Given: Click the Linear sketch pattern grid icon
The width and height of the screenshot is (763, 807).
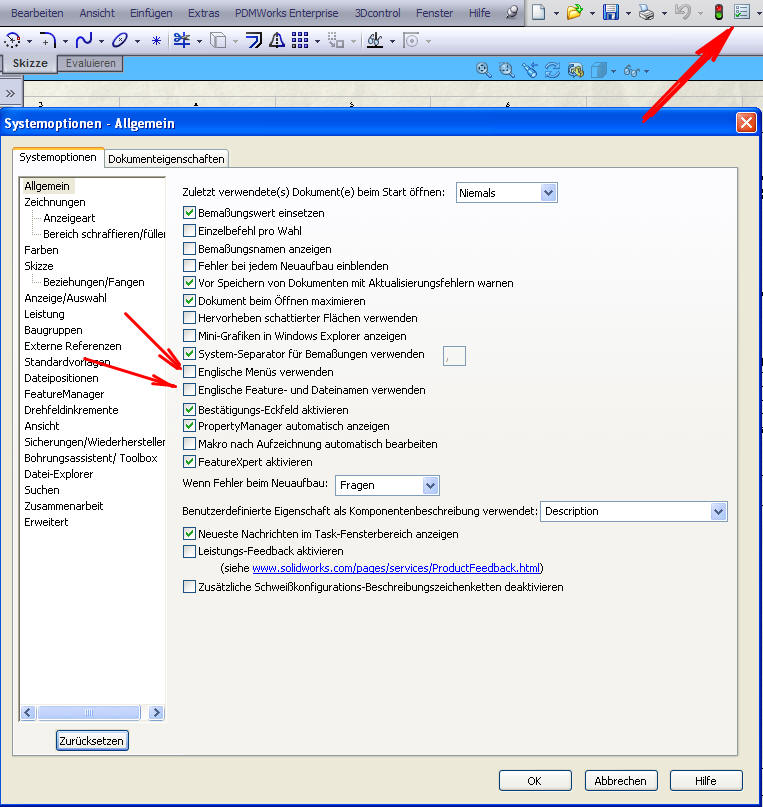Looking at the screenshot, I should pos(300,40).
